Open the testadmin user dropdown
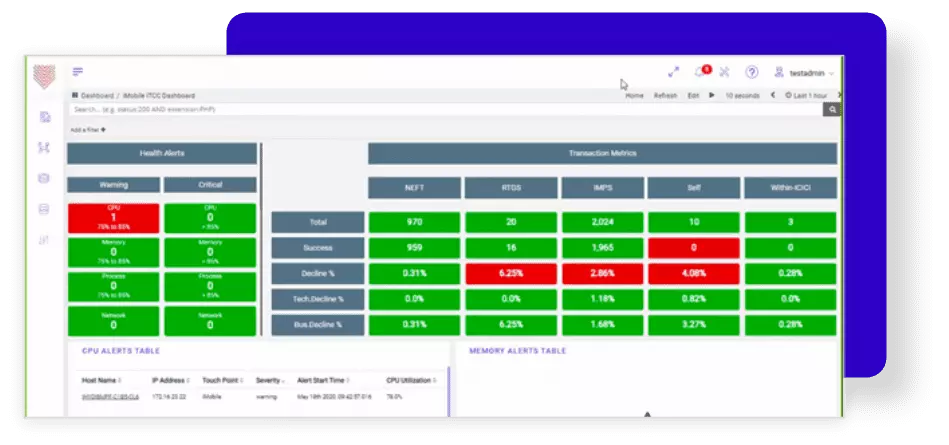 point(804,73)
